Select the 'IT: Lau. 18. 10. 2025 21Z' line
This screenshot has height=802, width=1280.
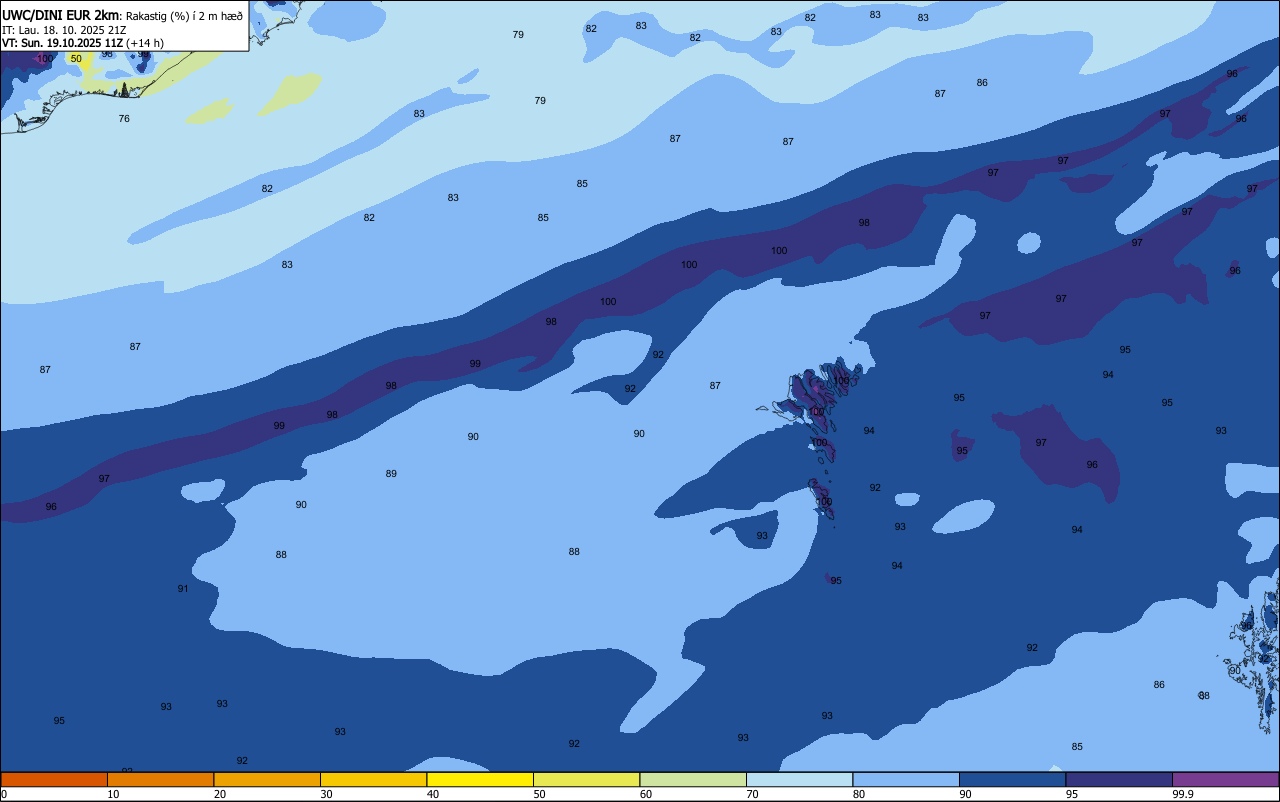pyautogui.click(x=64, y=30)
